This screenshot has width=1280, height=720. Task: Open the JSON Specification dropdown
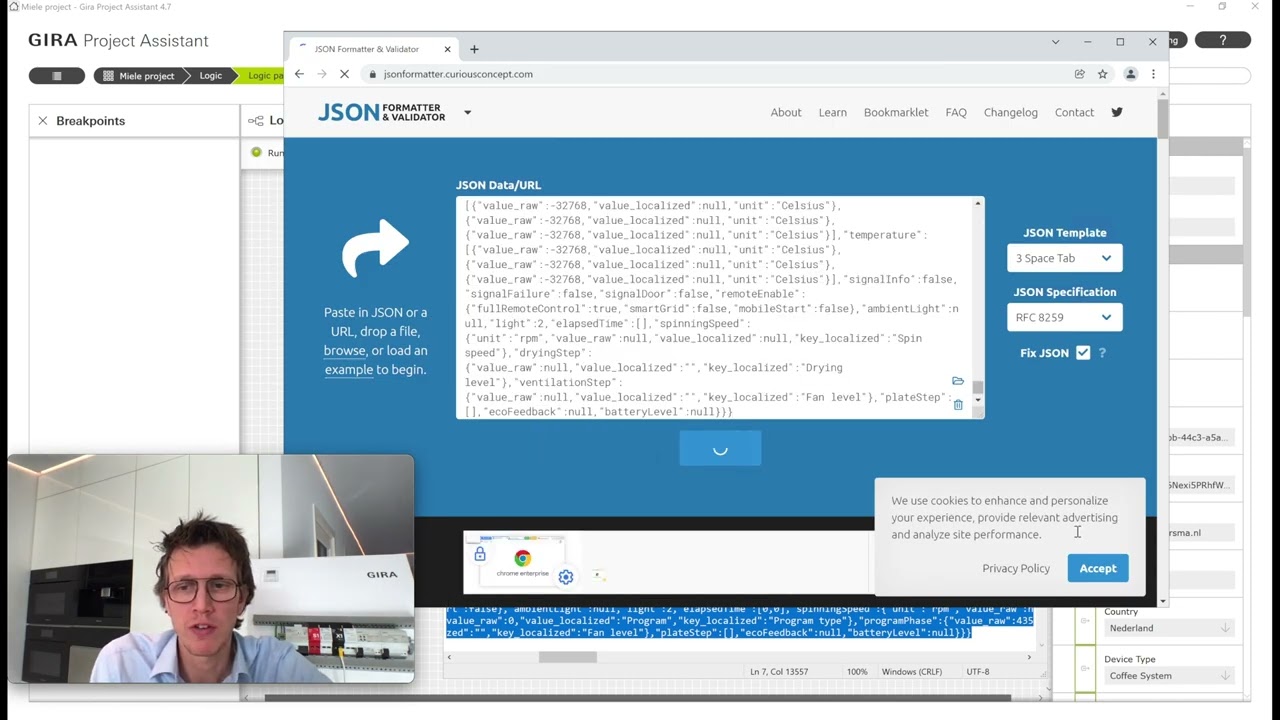click(1064, 317)
